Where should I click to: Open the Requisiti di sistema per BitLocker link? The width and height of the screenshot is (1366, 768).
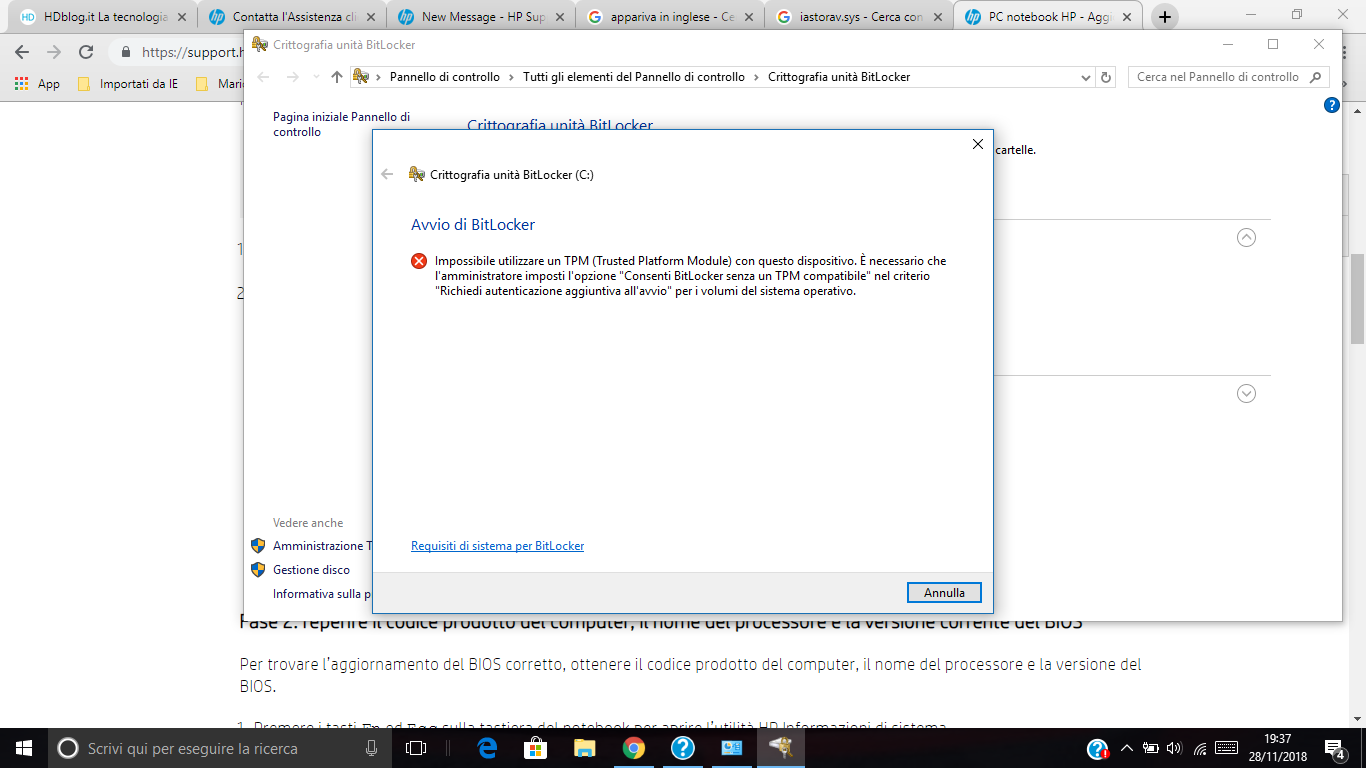point(497,545)
